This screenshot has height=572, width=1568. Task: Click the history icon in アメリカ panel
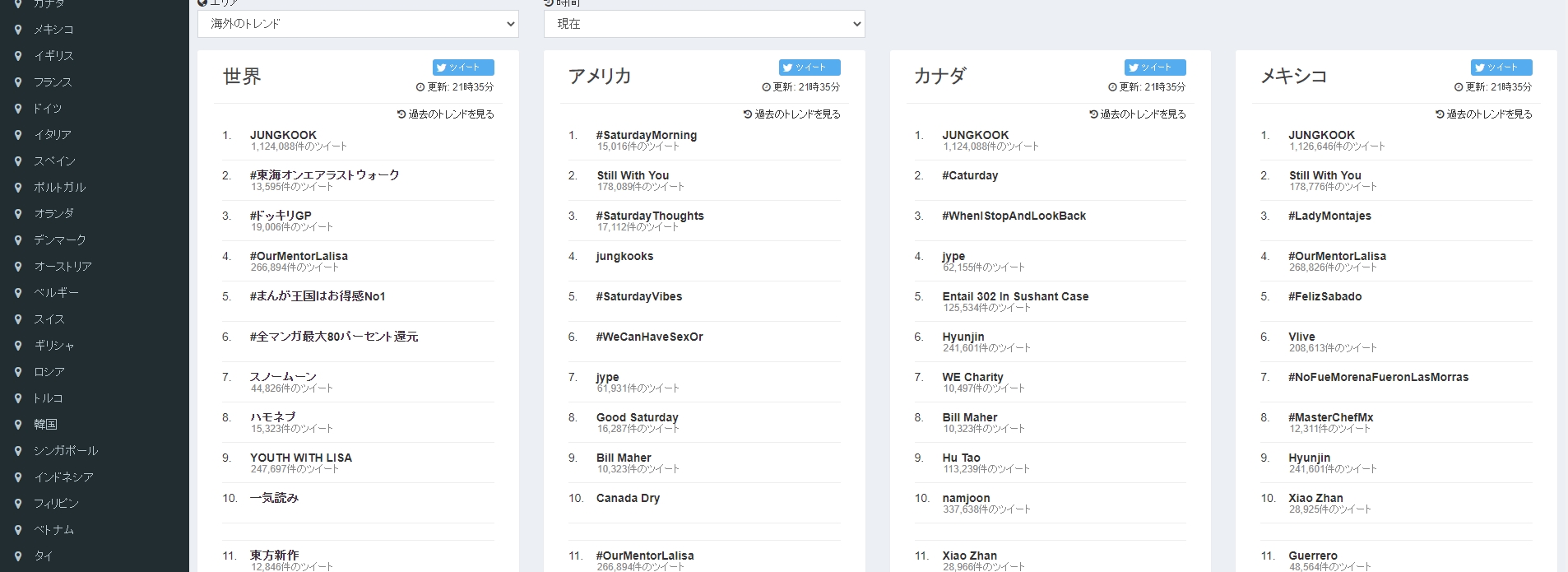[748, 114]
